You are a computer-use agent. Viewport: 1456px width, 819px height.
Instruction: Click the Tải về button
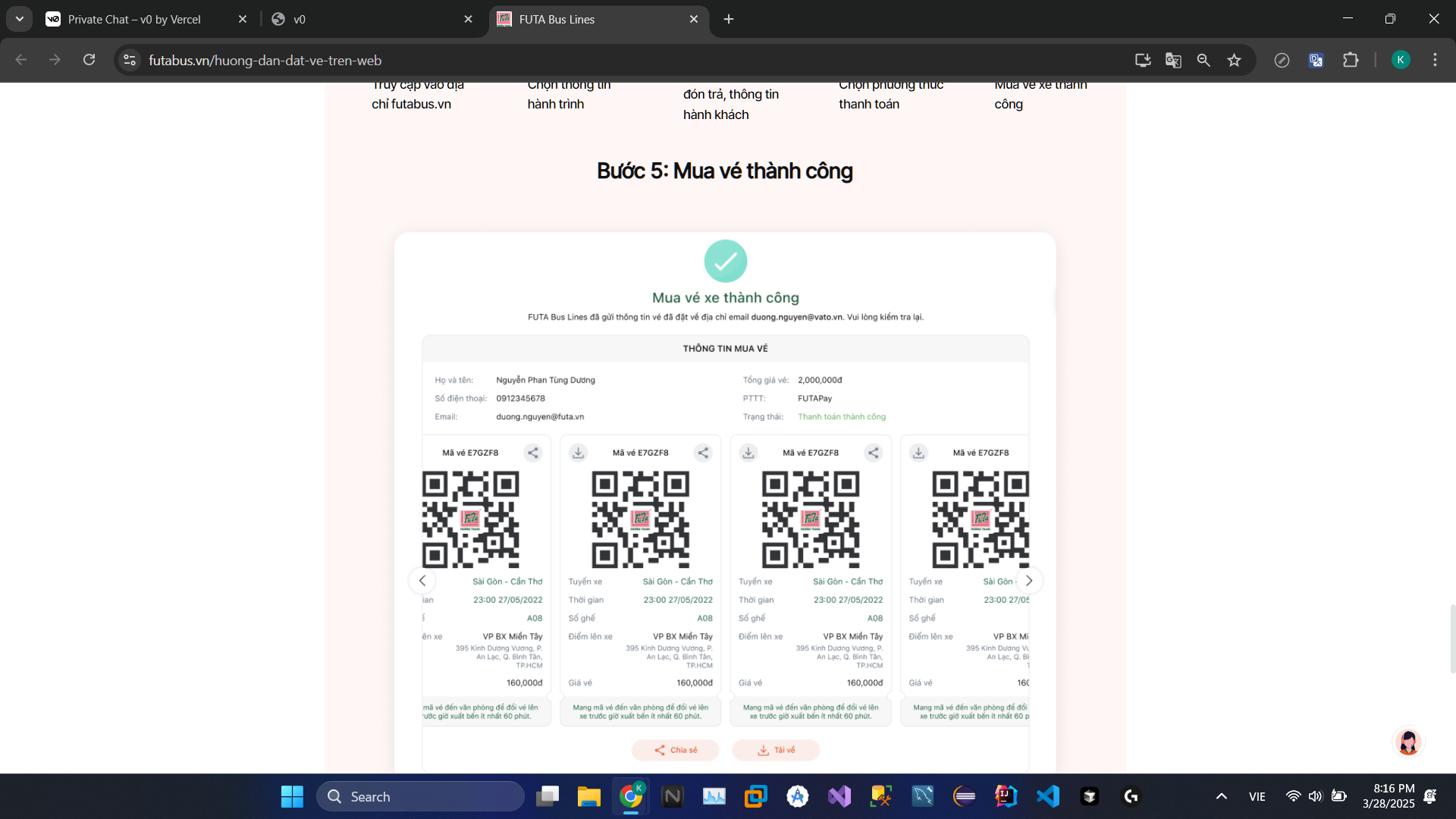776,750
